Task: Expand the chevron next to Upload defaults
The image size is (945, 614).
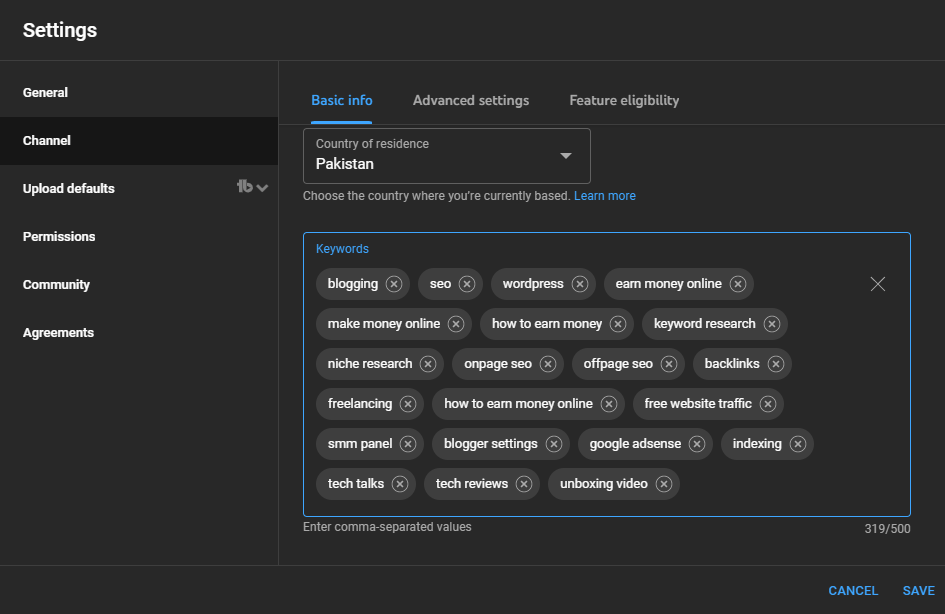Action: (x=263, y=188)
